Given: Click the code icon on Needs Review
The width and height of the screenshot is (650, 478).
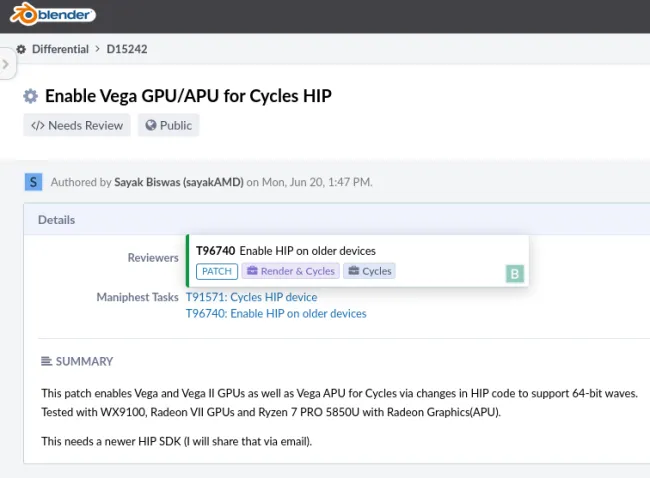Looking at the screenshot, I should pos(38,125).
